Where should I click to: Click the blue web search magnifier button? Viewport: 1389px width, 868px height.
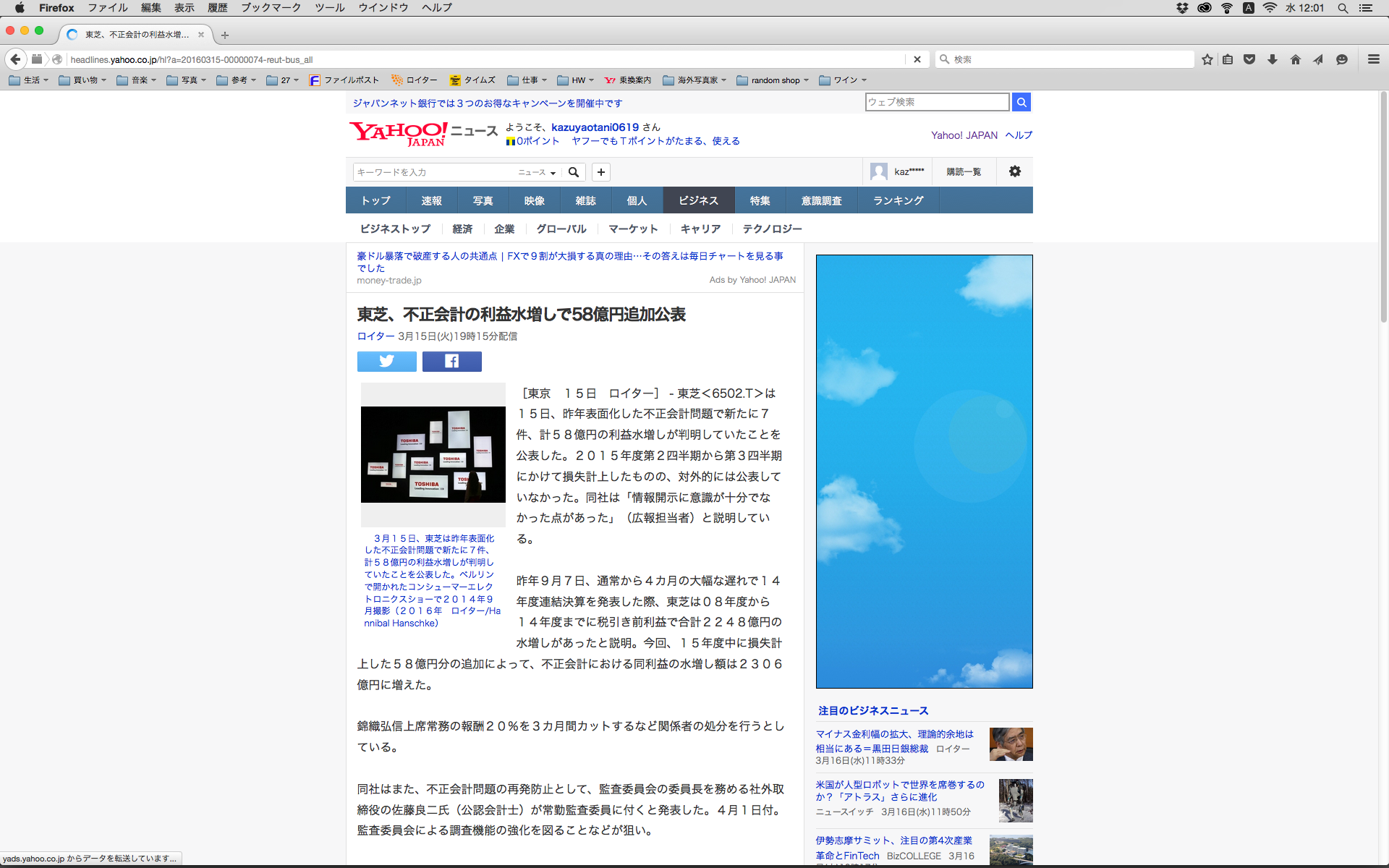tap(1021, 102)
